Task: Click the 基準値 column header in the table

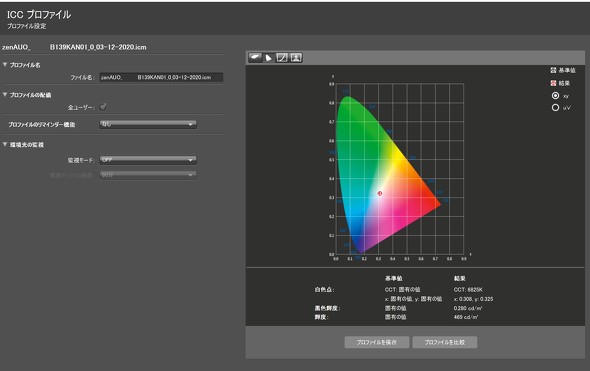Action: [x=394, y=278]
